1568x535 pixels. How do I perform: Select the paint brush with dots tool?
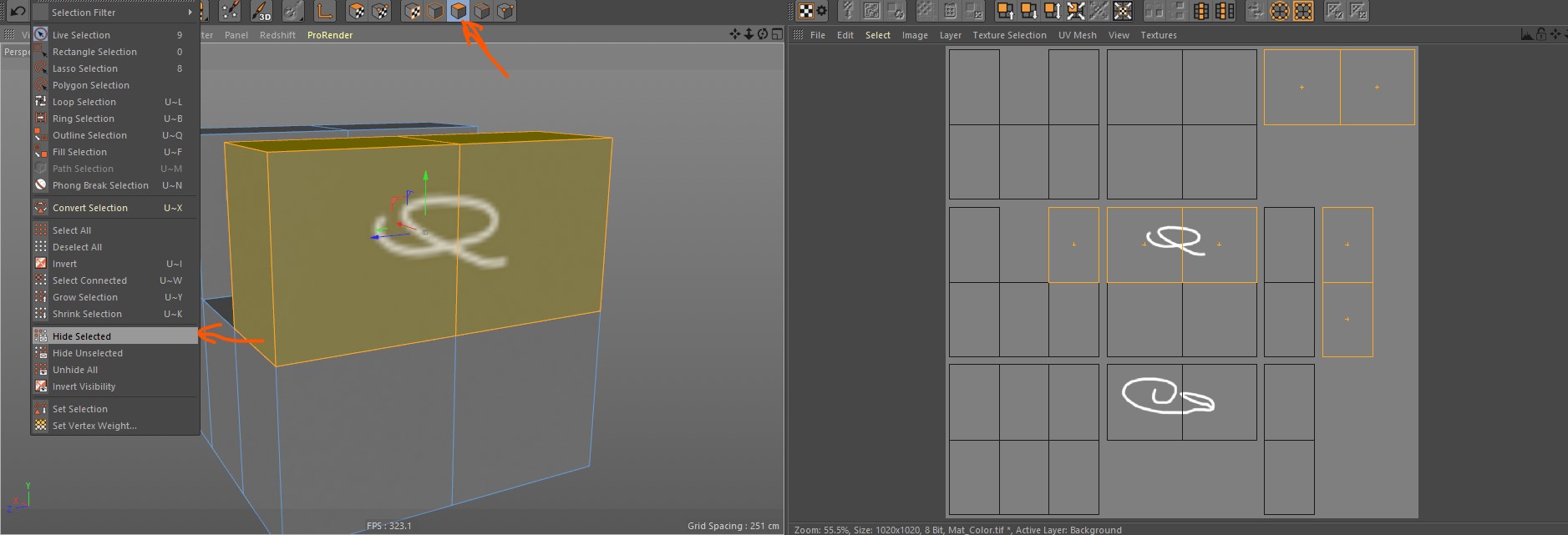click(230, 11)
